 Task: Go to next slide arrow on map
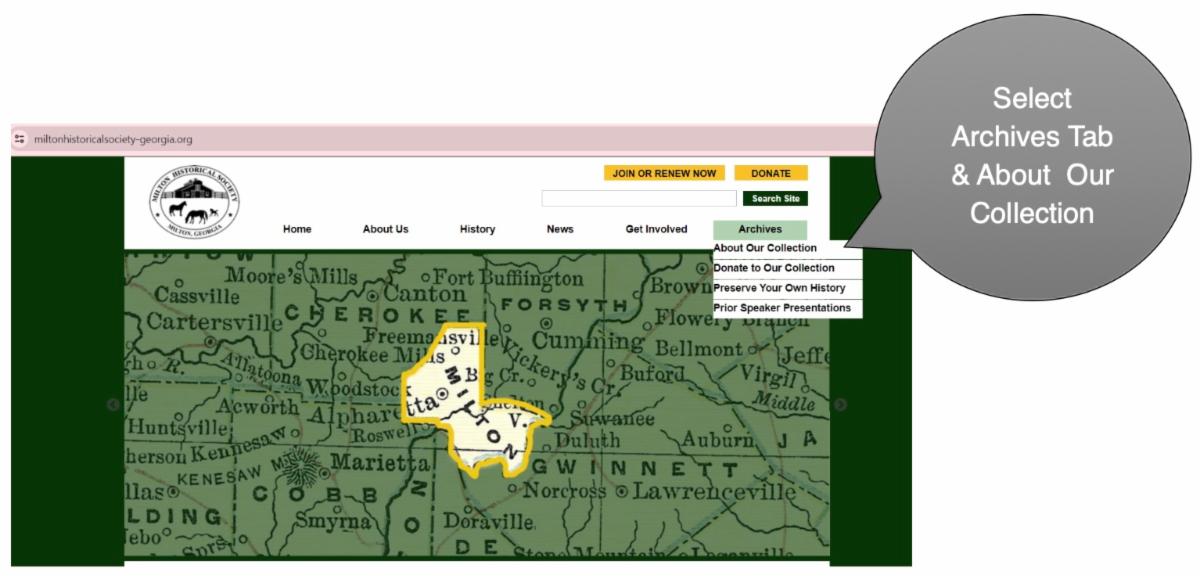click(840, 405)
